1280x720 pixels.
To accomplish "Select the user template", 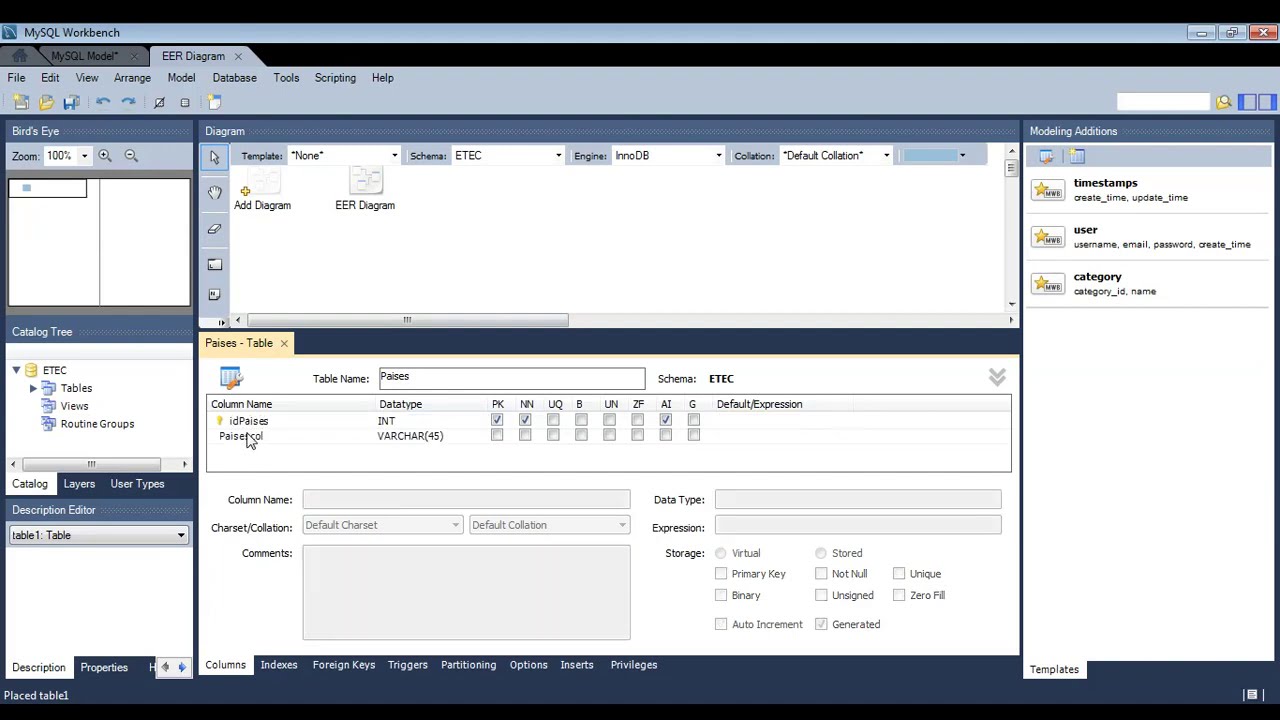I will [x=1150, y=237].
